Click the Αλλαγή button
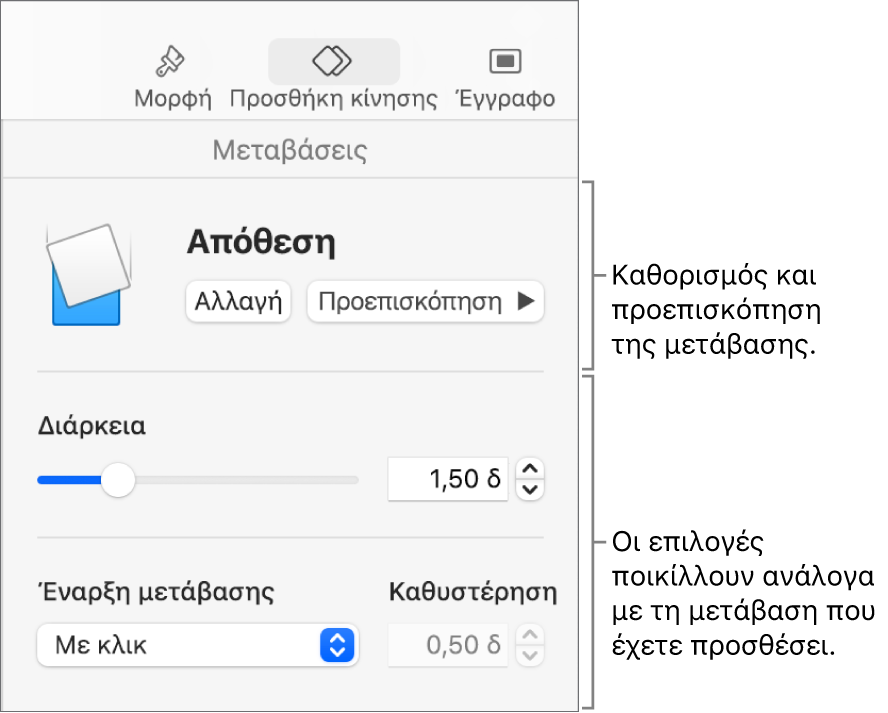The width and height of the screenshot is (888, 713). tap(238, 301)
